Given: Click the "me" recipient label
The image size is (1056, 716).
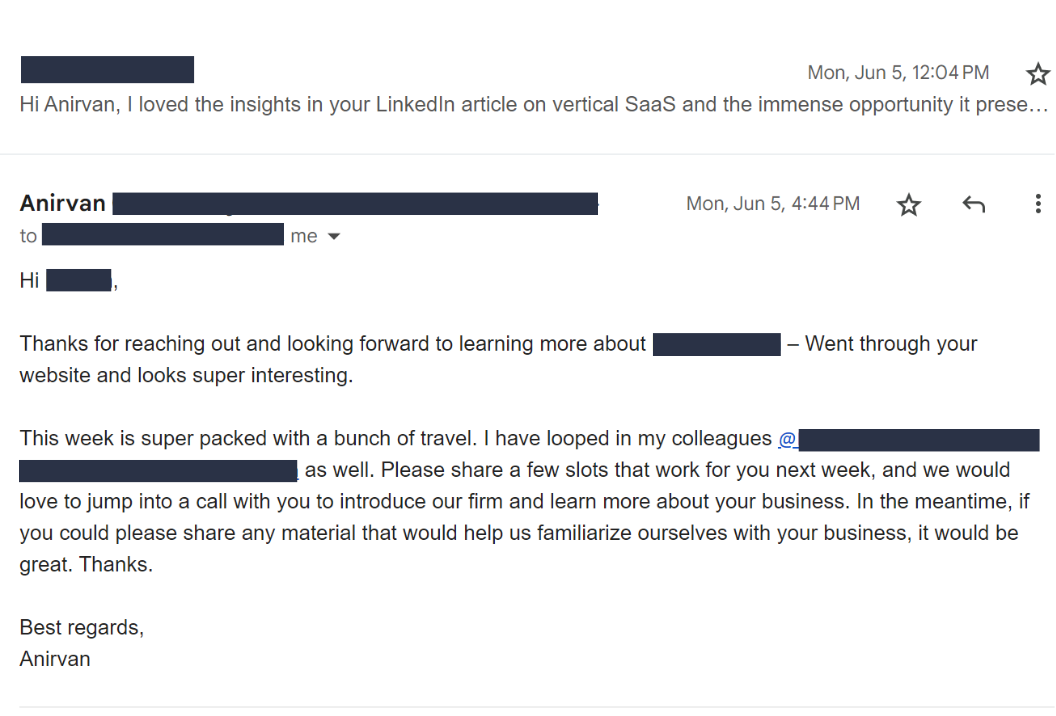Looking at the screenshot, I should (x=304, y=237).
